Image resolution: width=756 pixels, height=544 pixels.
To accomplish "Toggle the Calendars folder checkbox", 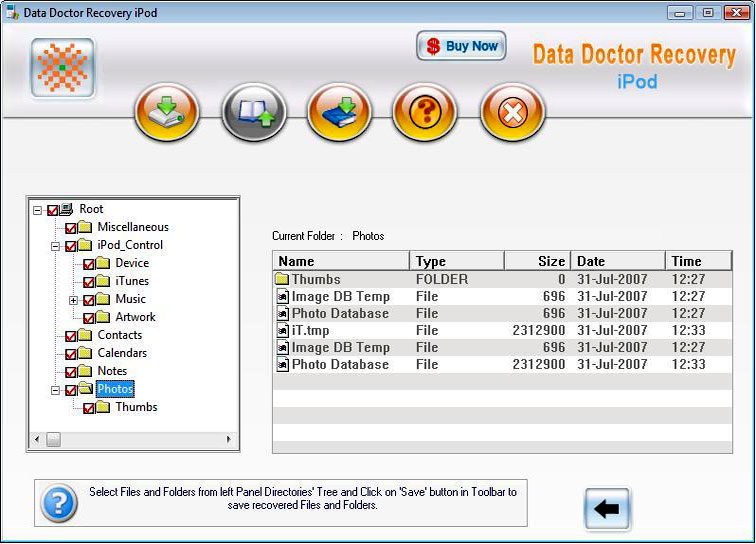I will 70,354.
